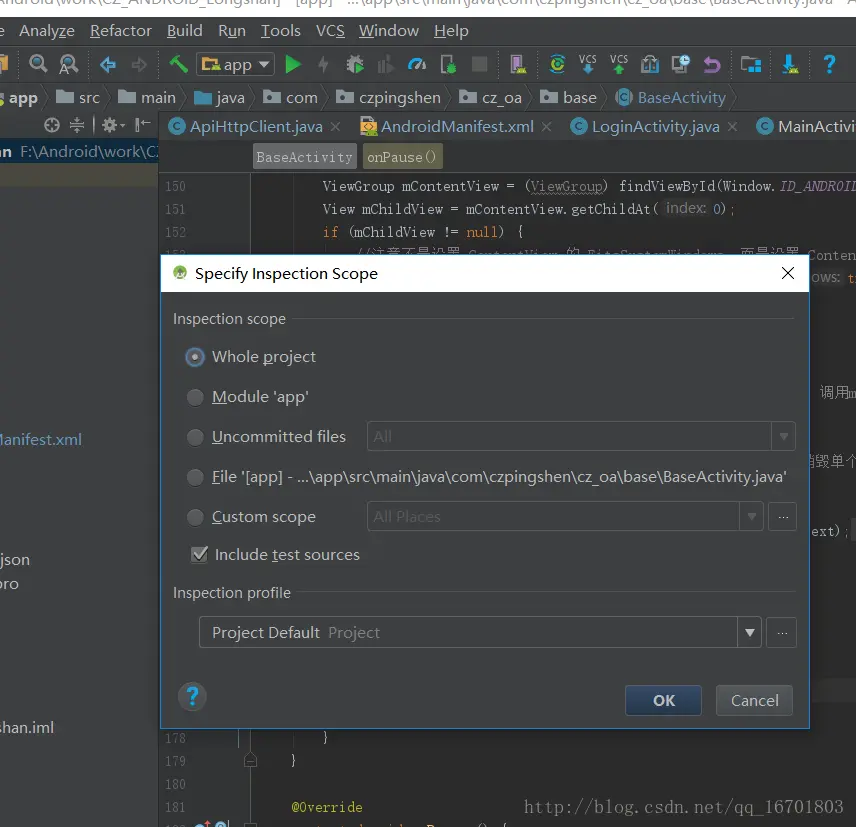
Task: Click Attach debugger to Android process icon
Action: [448, 64]
